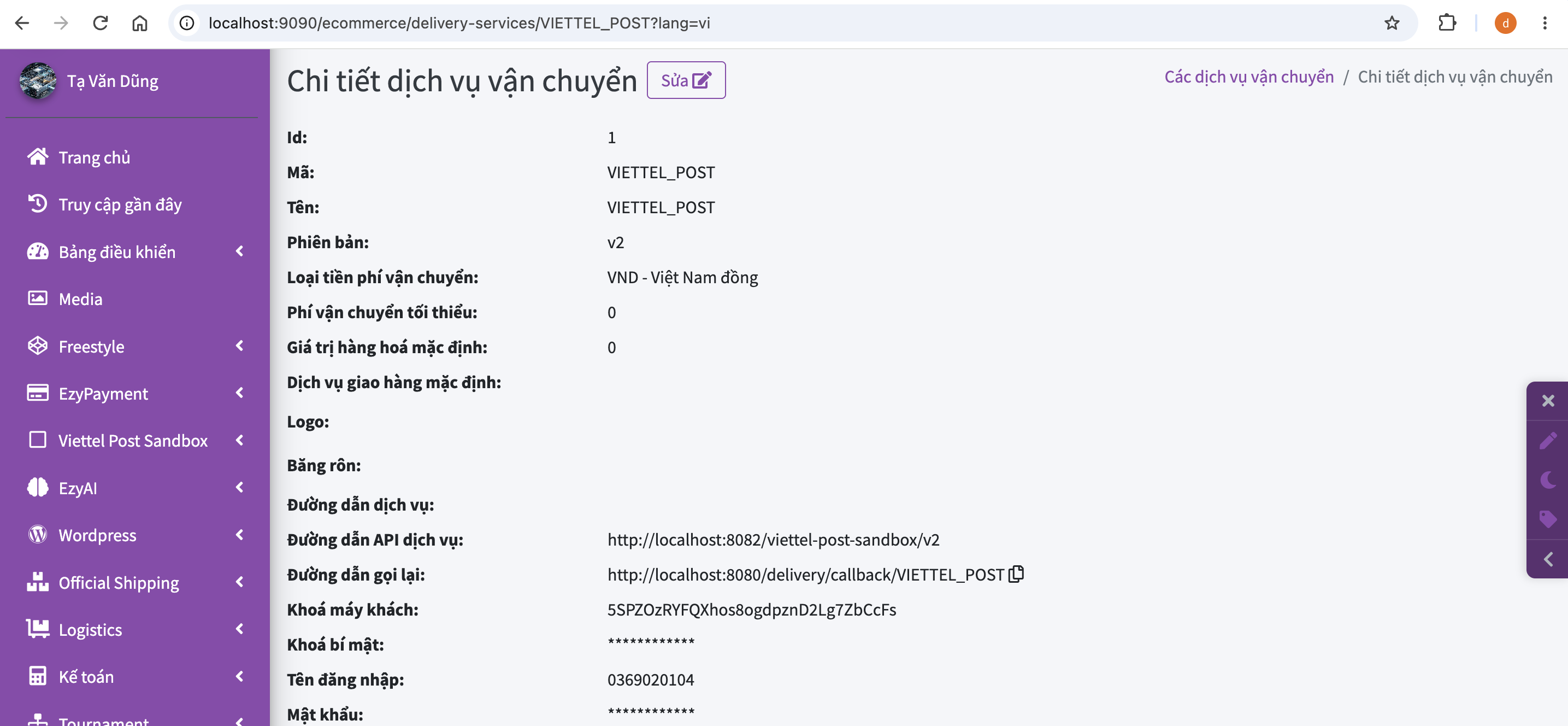Collapse floating panel with left chevron
This screenshot has height=726, width=1568.
(x=1548, y=559)
